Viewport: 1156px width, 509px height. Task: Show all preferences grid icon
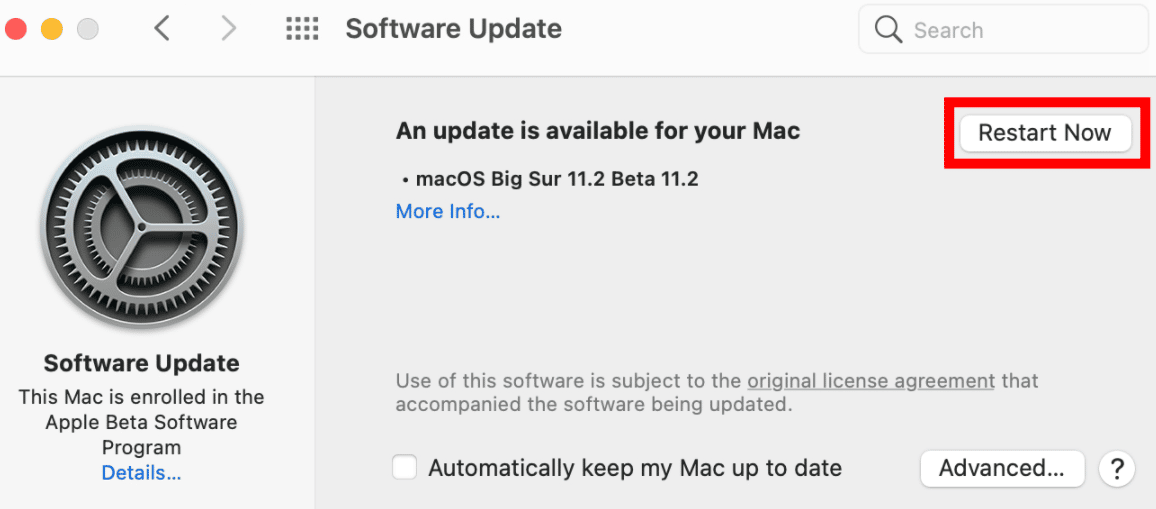click(302, 30)
